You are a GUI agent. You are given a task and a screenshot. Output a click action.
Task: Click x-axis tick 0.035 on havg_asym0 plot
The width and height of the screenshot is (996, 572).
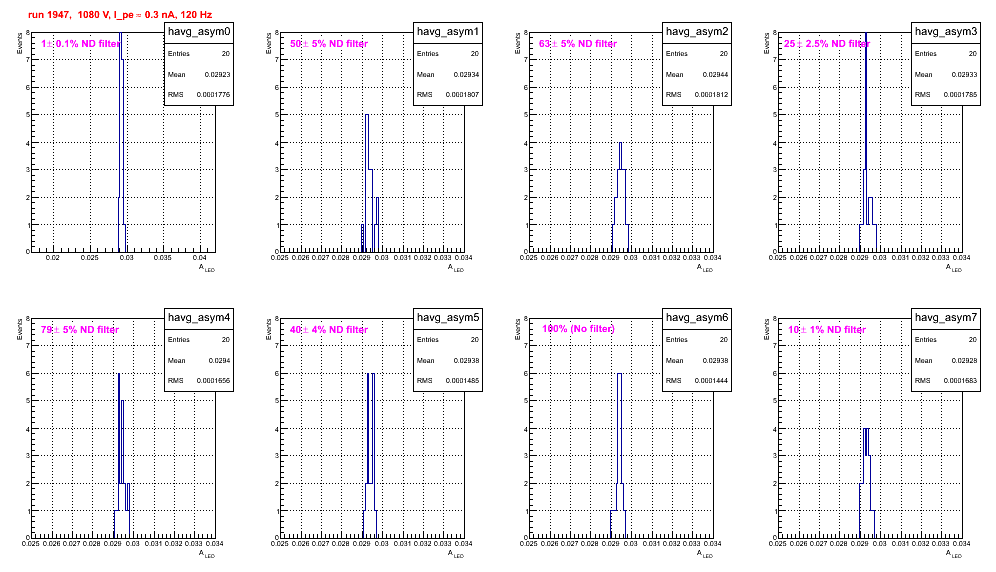pos(163,258)
